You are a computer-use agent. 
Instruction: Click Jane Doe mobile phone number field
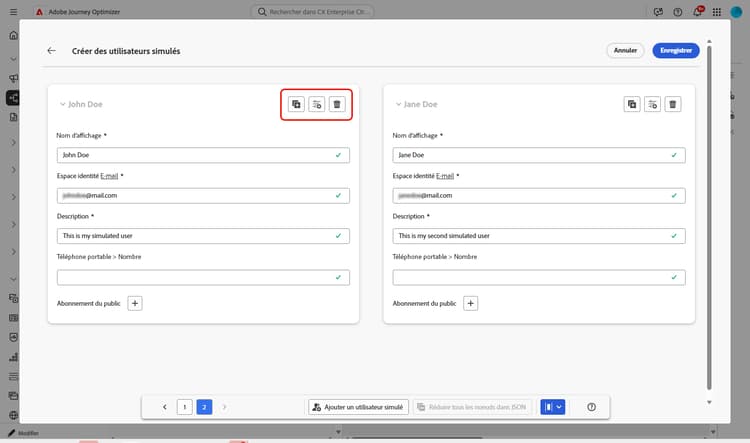tap(539, 277)
